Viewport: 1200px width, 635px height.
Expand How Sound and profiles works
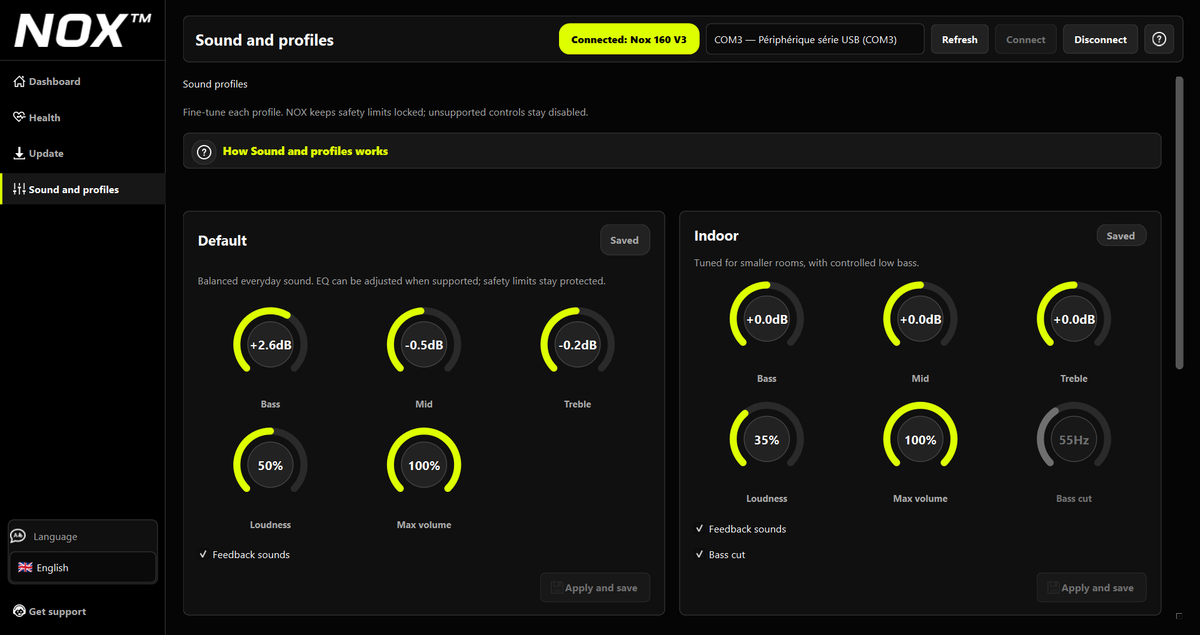[672, 151]
